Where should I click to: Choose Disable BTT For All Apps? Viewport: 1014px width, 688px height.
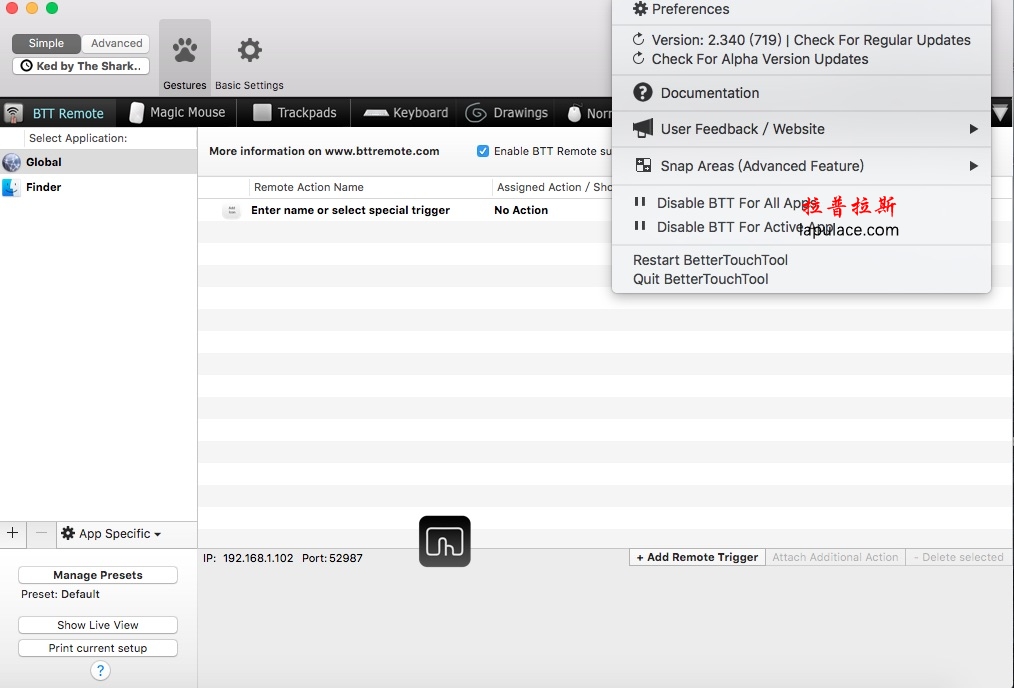click(x=801, y=202)
